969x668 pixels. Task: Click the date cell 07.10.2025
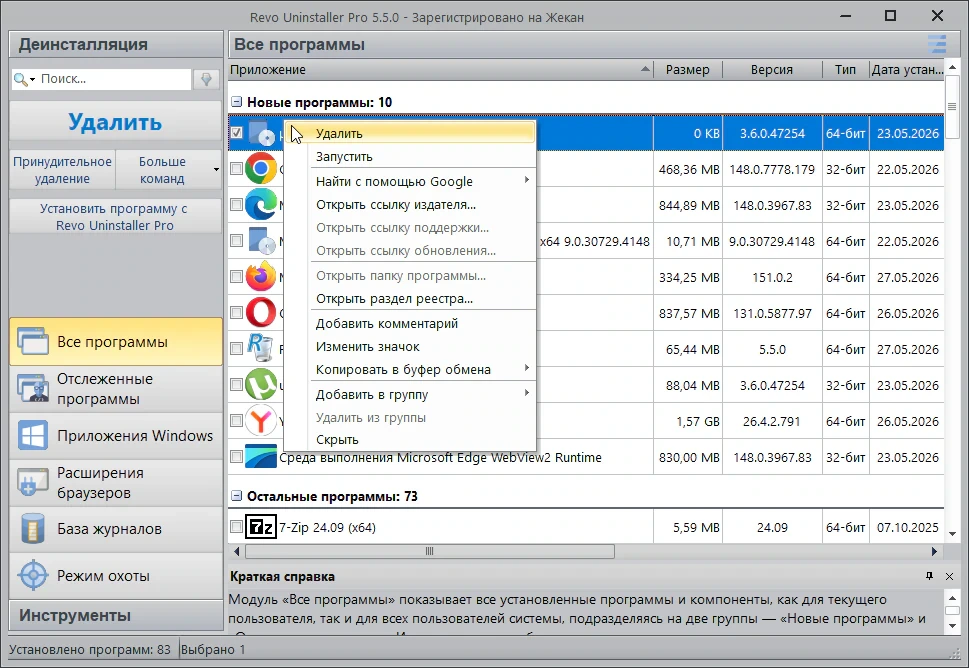click(907, 527)
